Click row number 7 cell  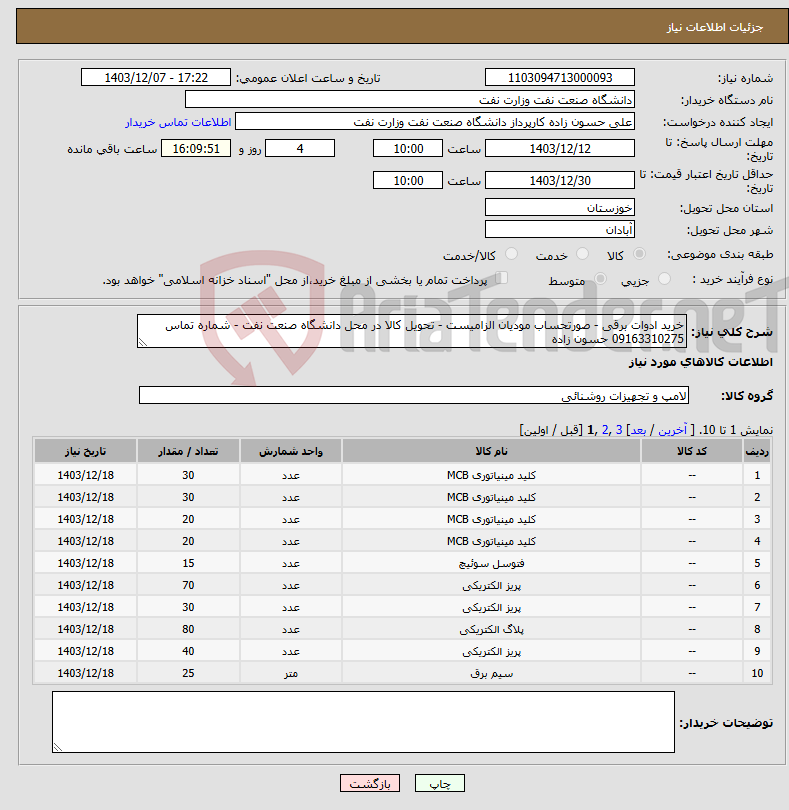point(756,607)
